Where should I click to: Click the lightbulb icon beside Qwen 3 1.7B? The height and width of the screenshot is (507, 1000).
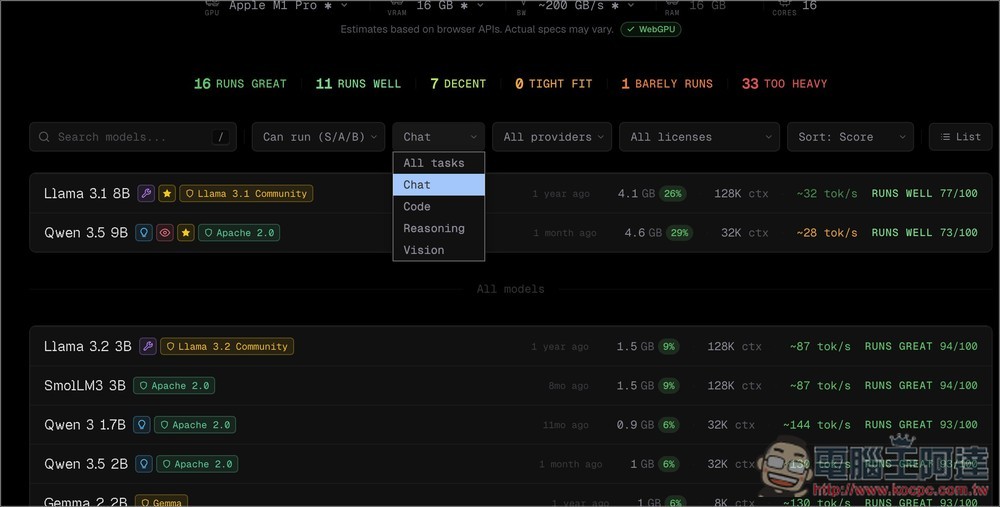pyautogui.click(x=142, y=425)
